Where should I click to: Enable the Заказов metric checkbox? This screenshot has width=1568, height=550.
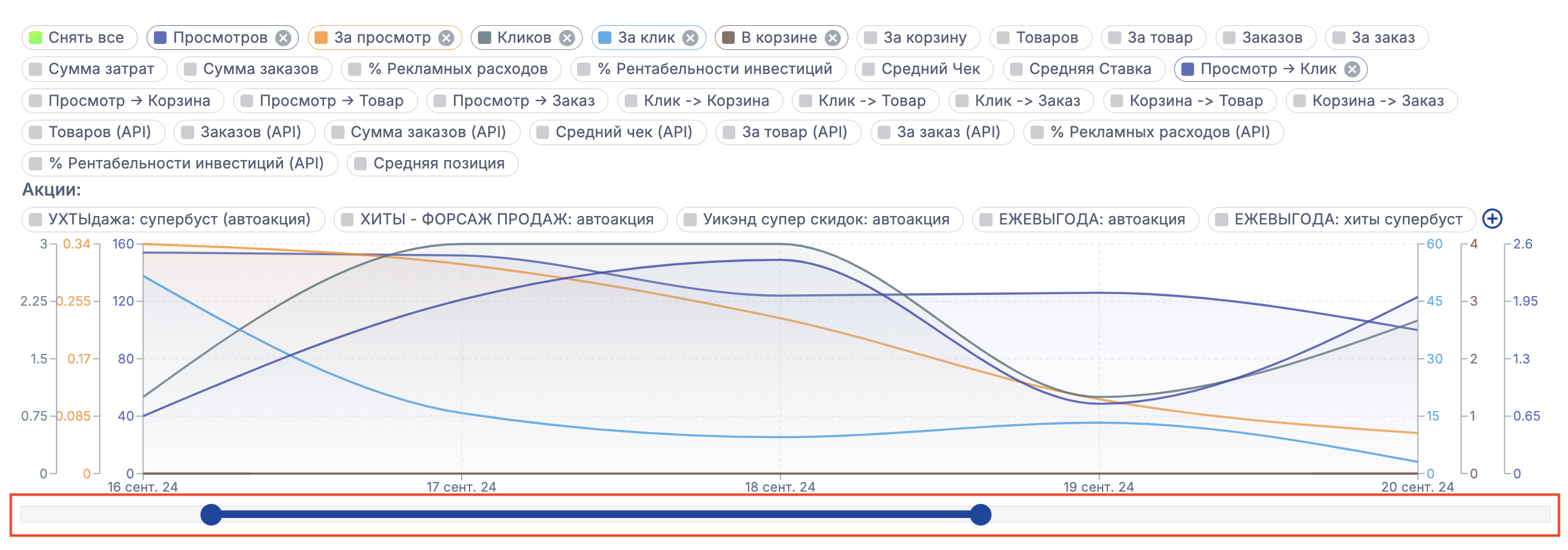[1265, 38]
